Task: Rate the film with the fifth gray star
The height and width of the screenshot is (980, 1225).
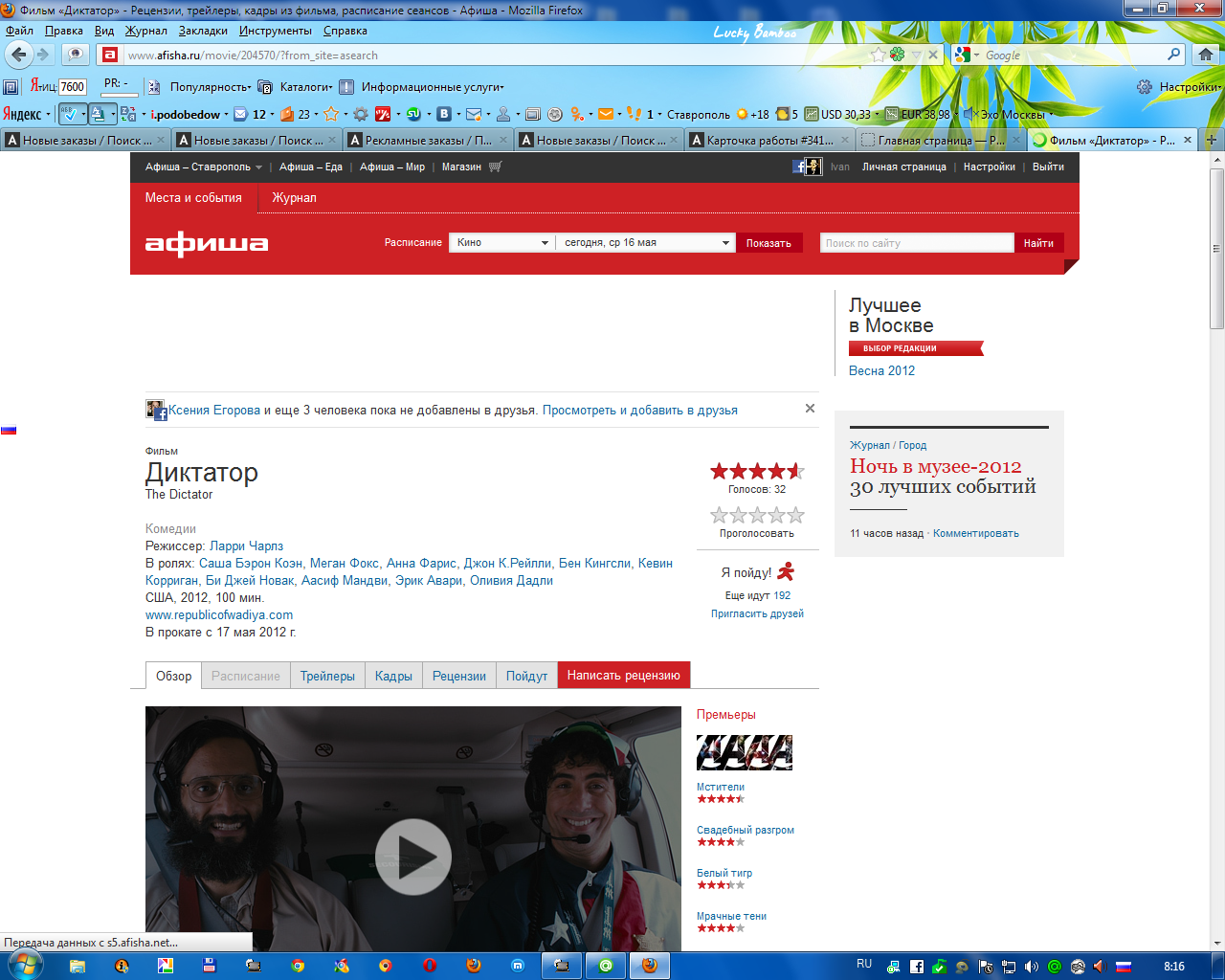Action: pyautogui.click(x=796, y=515)
